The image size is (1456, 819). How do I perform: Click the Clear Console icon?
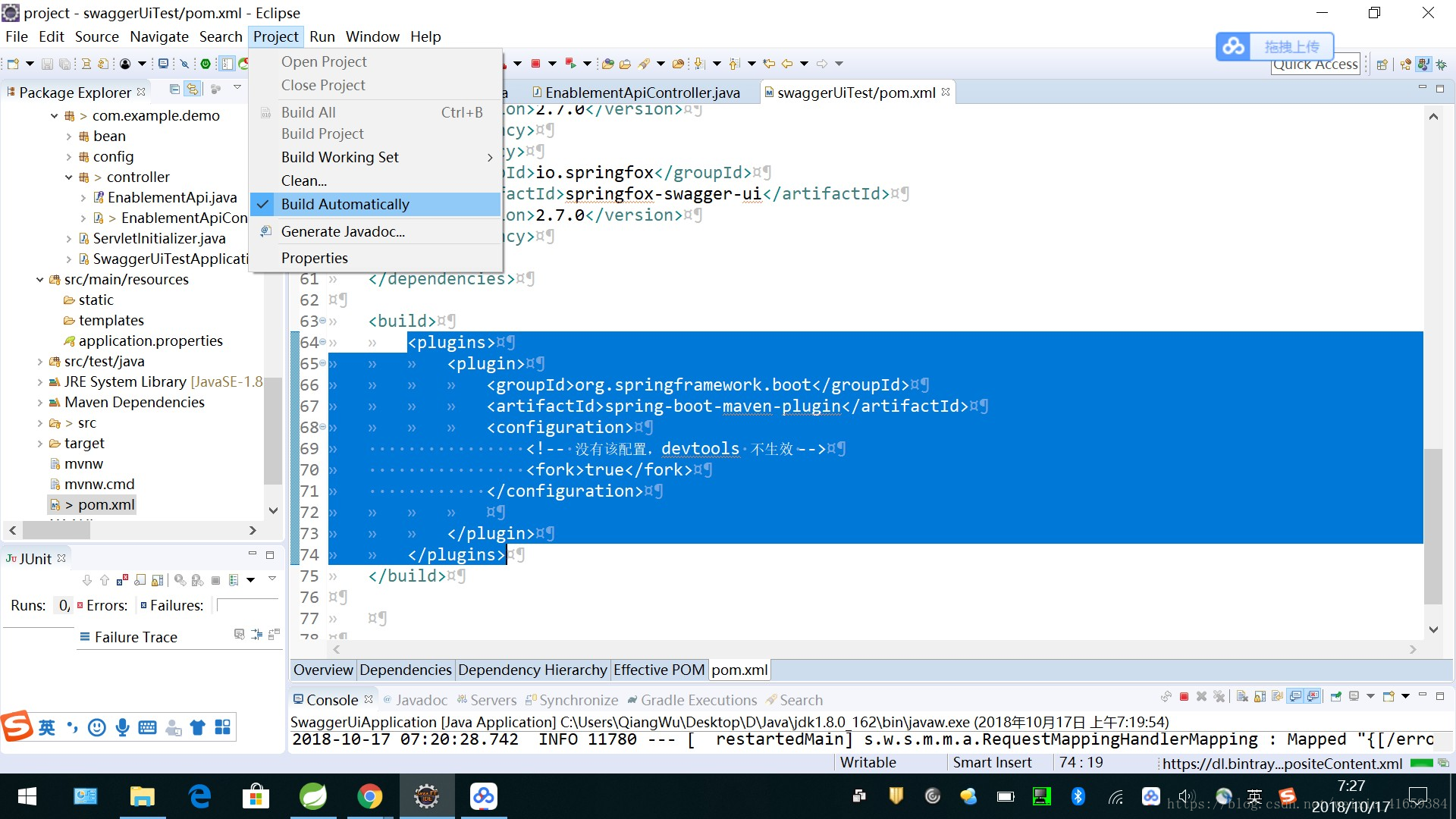[x=1243, y=696]
